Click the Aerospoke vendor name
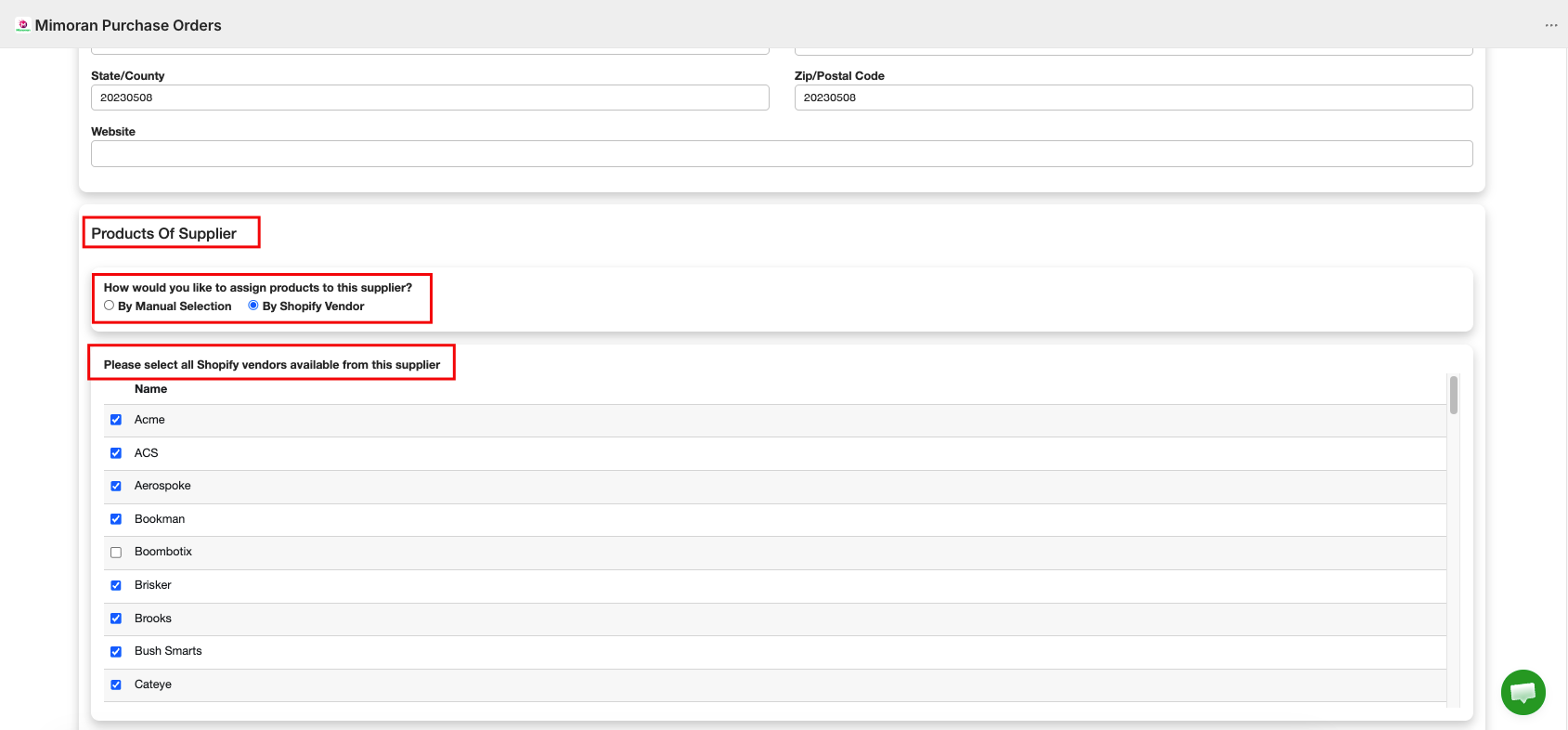 (162, 486)
